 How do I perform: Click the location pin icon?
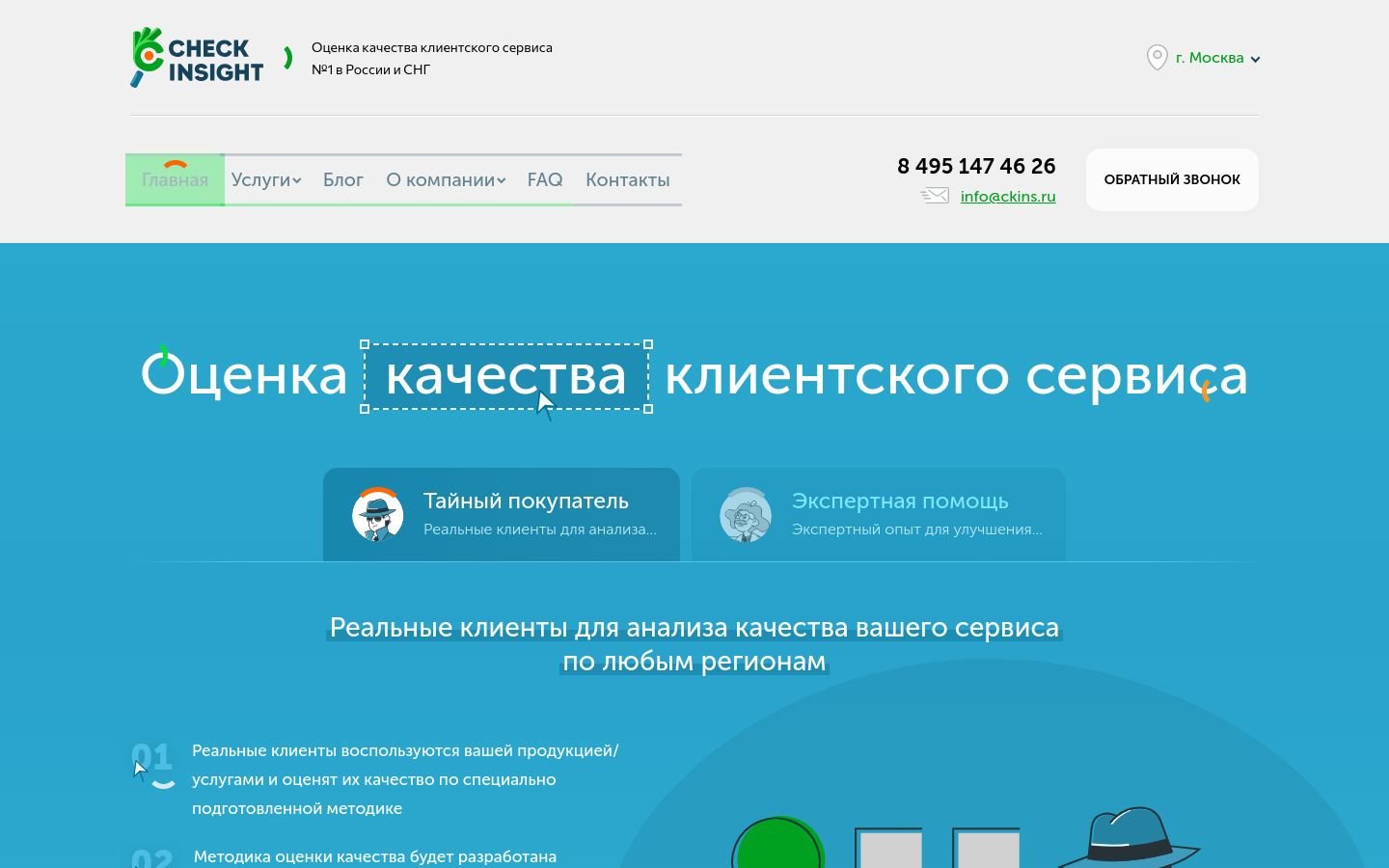(1157, 58)
